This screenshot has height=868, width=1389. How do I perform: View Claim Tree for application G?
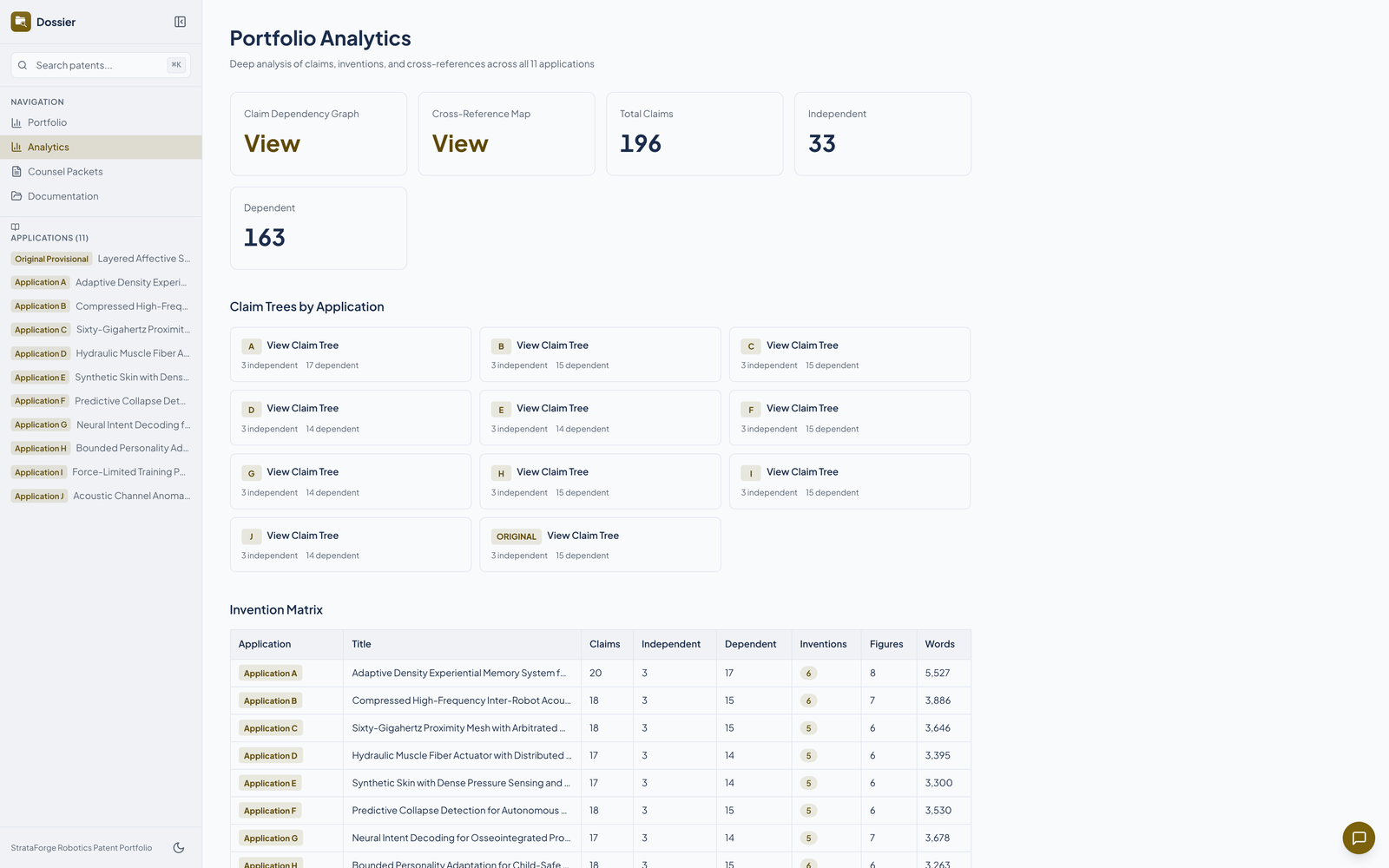click(351, 481)
